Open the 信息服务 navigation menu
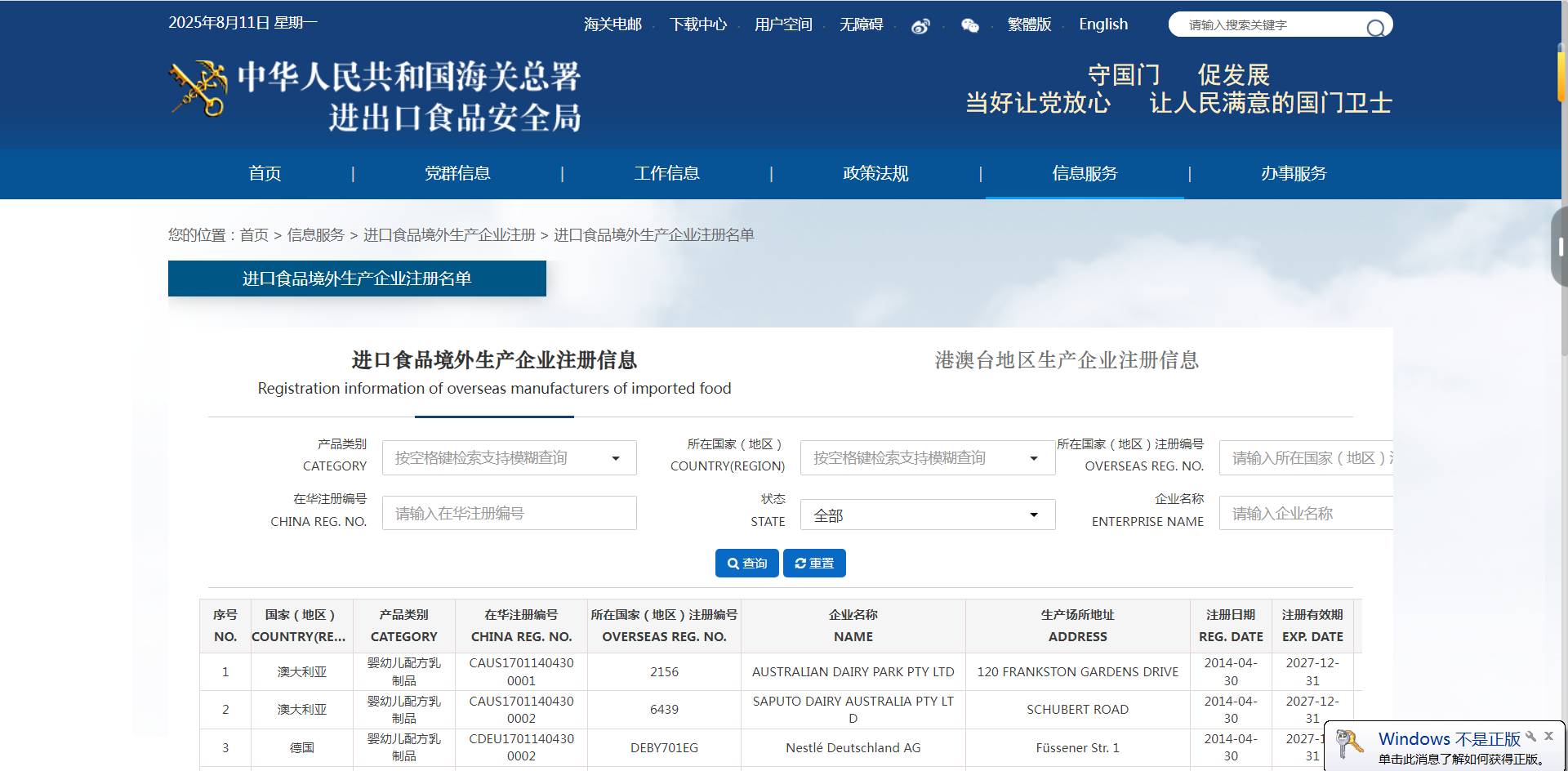This screenshot has width=1568, height=771. [1085, 173]
